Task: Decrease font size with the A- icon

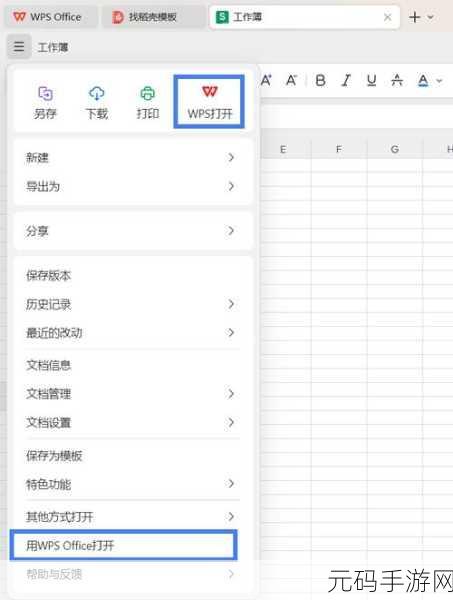Action: click(292, 80)
